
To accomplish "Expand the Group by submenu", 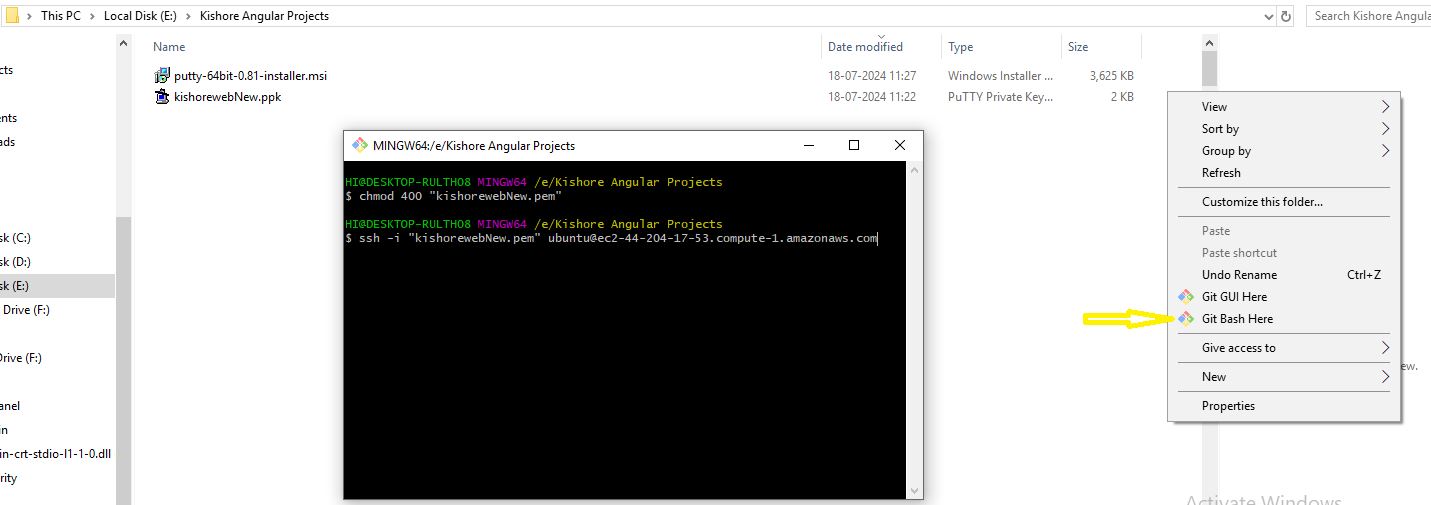I will tap(1385, 151).
